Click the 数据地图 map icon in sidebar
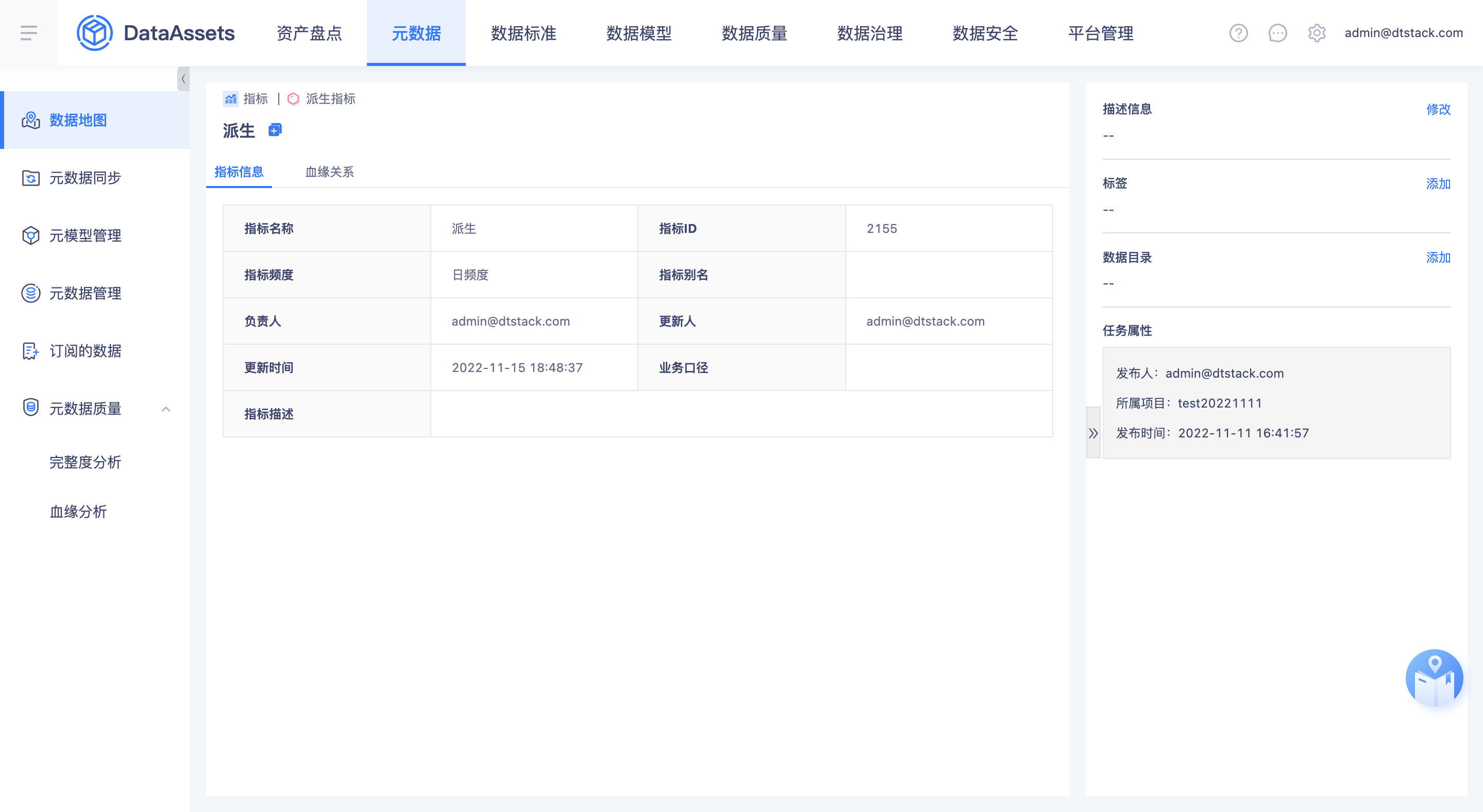 (31, 120)
